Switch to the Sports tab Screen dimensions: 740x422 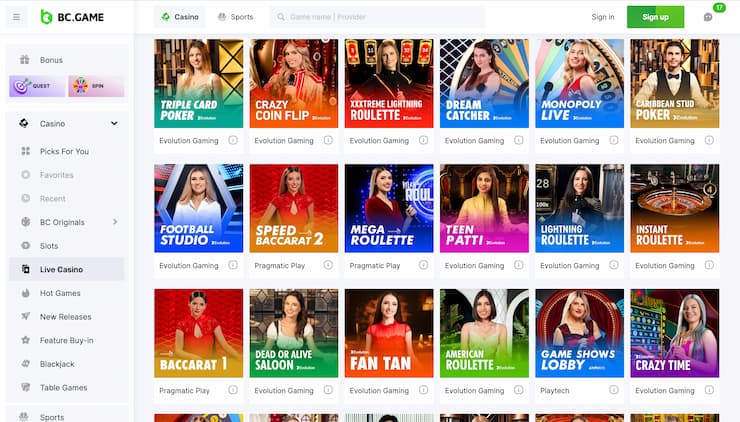[235, 17]
